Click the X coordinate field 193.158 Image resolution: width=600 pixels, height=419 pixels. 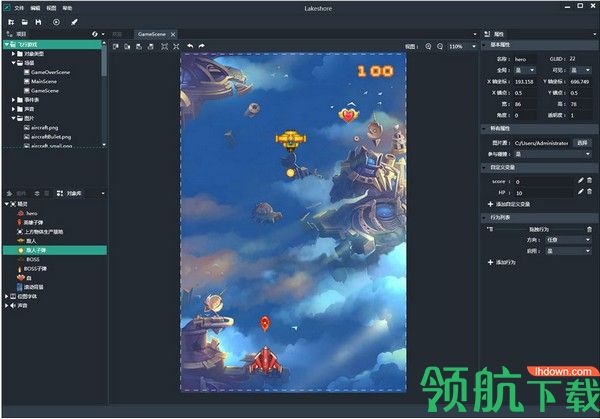525,82
